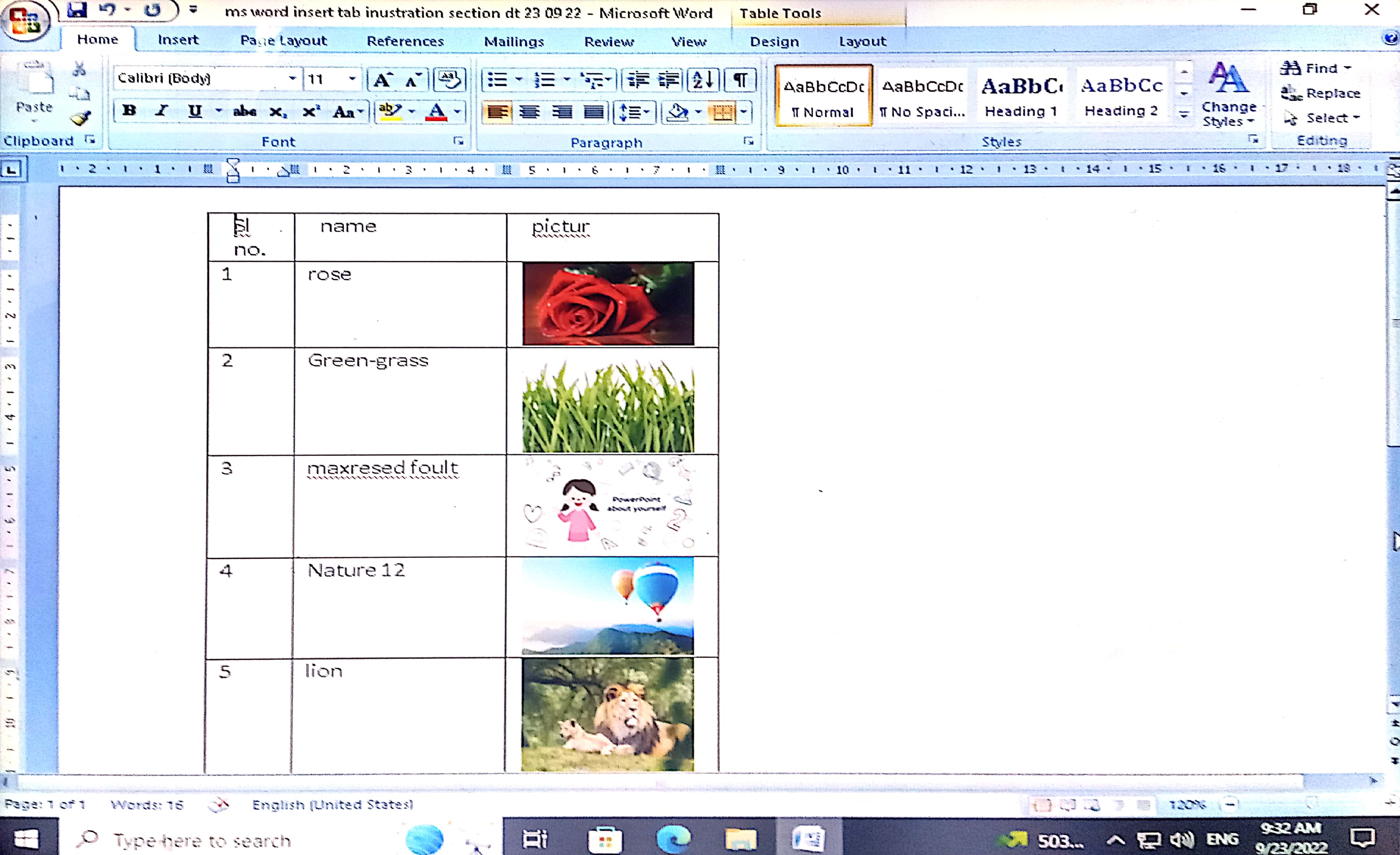Image resolution: width=1400 pixels, height=855 pixels.
Task: Click the bulleted list icon
Action: [x=498, y=79]
